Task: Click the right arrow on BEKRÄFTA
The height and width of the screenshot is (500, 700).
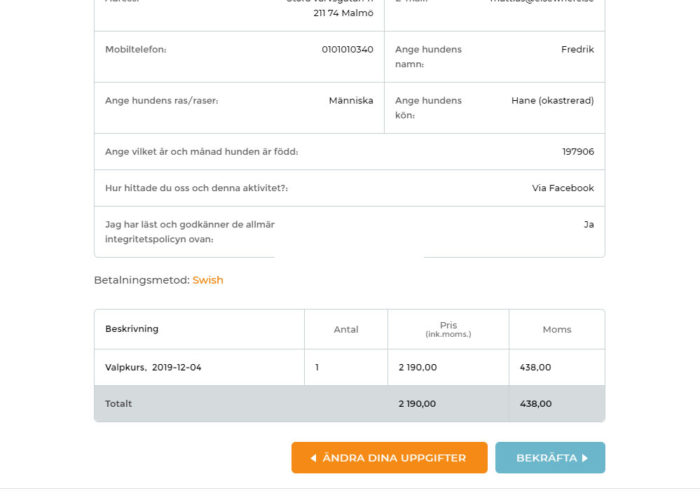Action: (x=584, y=458)
